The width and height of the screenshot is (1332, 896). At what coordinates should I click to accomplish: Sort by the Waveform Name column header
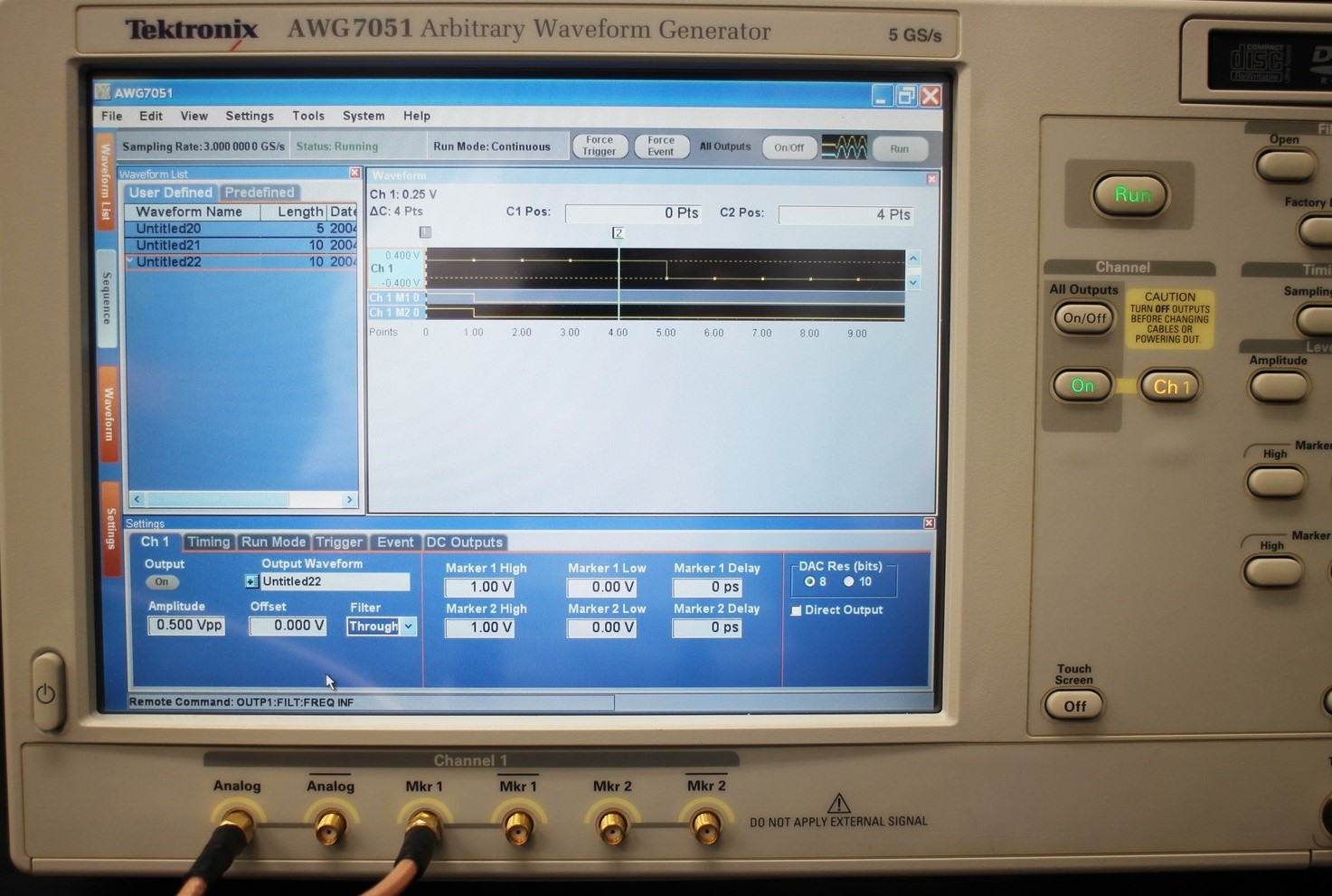192,212
